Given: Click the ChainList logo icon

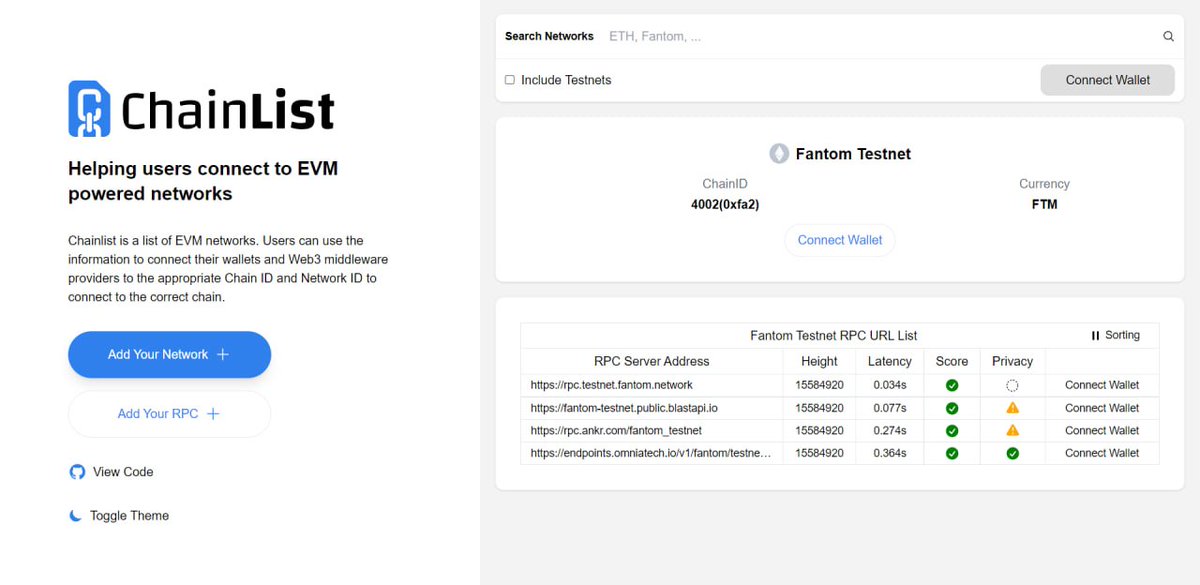Looking at the screenshot, I should [x=89, y=109].
